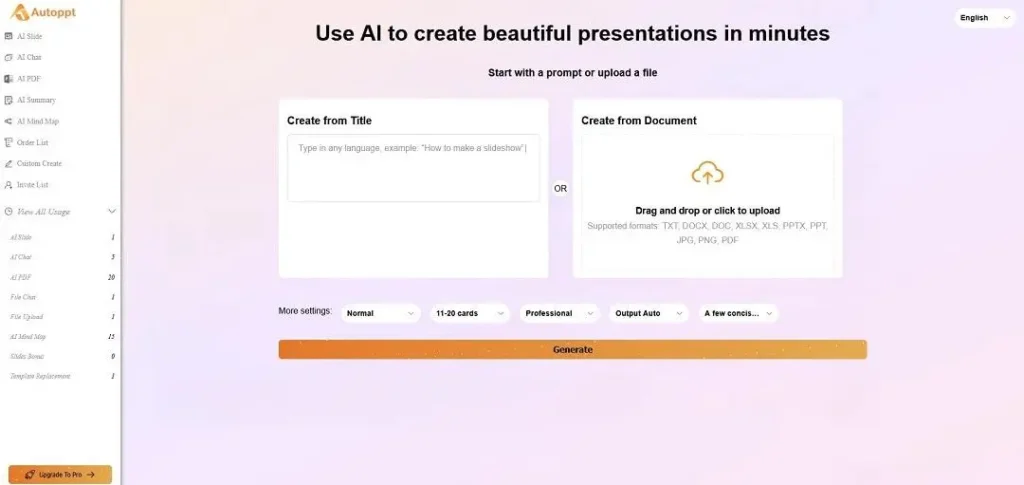Click the Custom Create pencil icon
The height and width of the screenshot is (485, 1024).
(x=8, y=164)
